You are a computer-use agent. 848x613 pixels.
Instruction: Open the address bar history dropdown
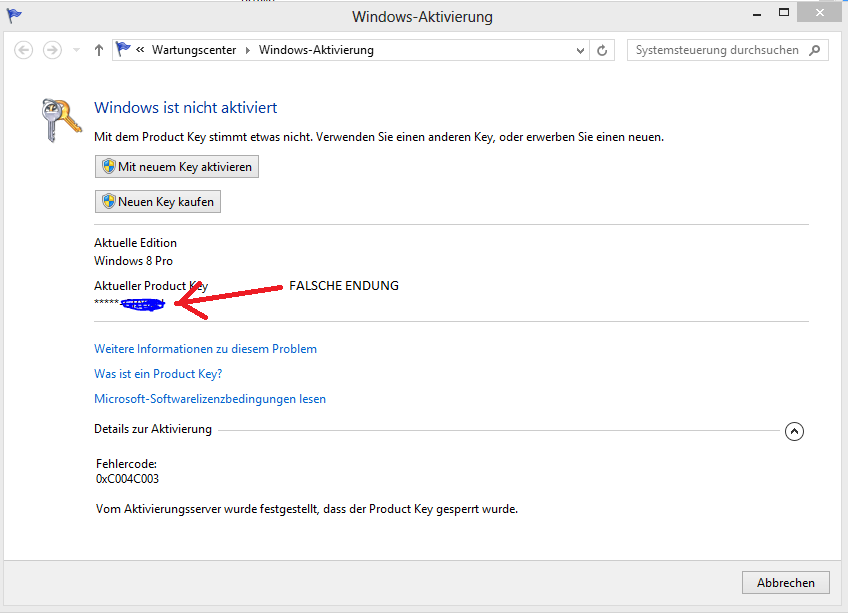[580, 50]
